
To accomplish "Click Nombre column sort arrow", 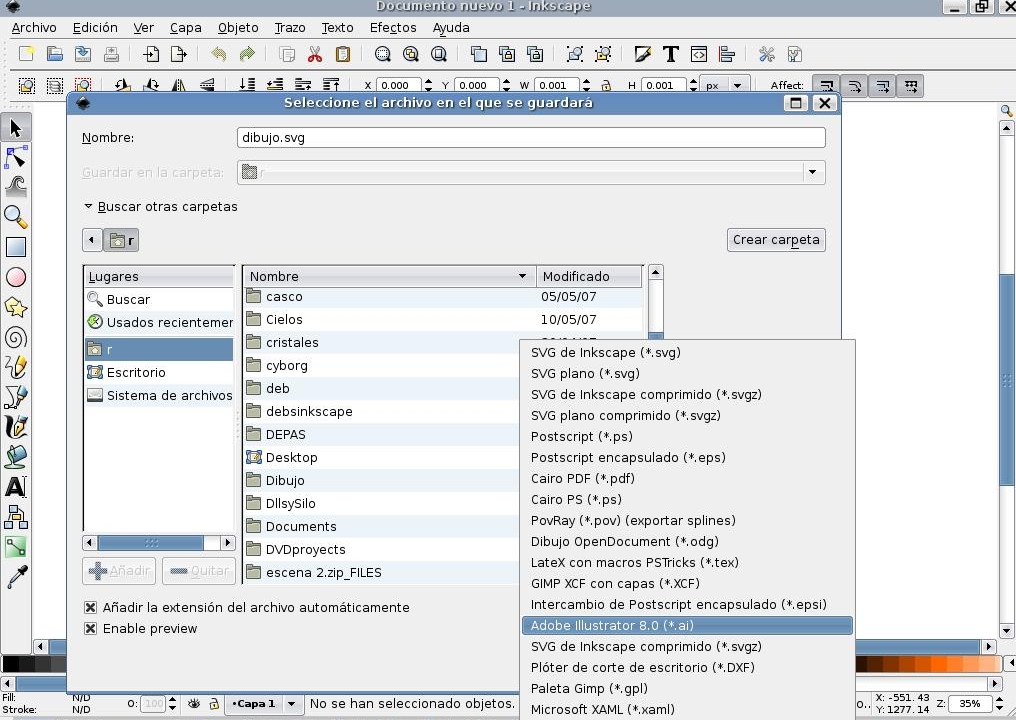I will (x=522, y=276).
